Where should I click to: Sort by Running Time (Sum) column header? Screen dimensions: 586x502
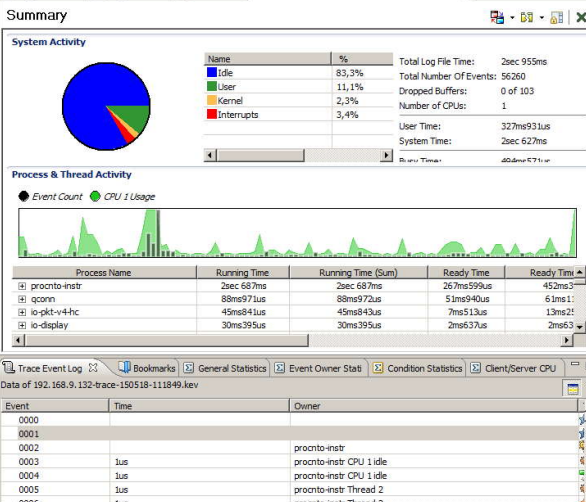click(x=358, y=272)
